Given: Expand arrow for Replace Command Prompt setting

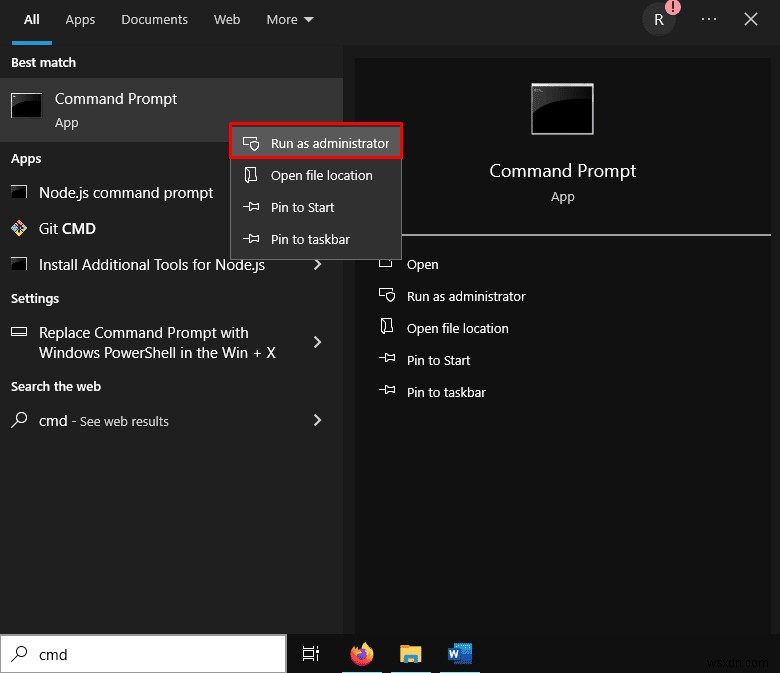Looking at the screenshot, I should pyautogui.click(x=317, y=342).
